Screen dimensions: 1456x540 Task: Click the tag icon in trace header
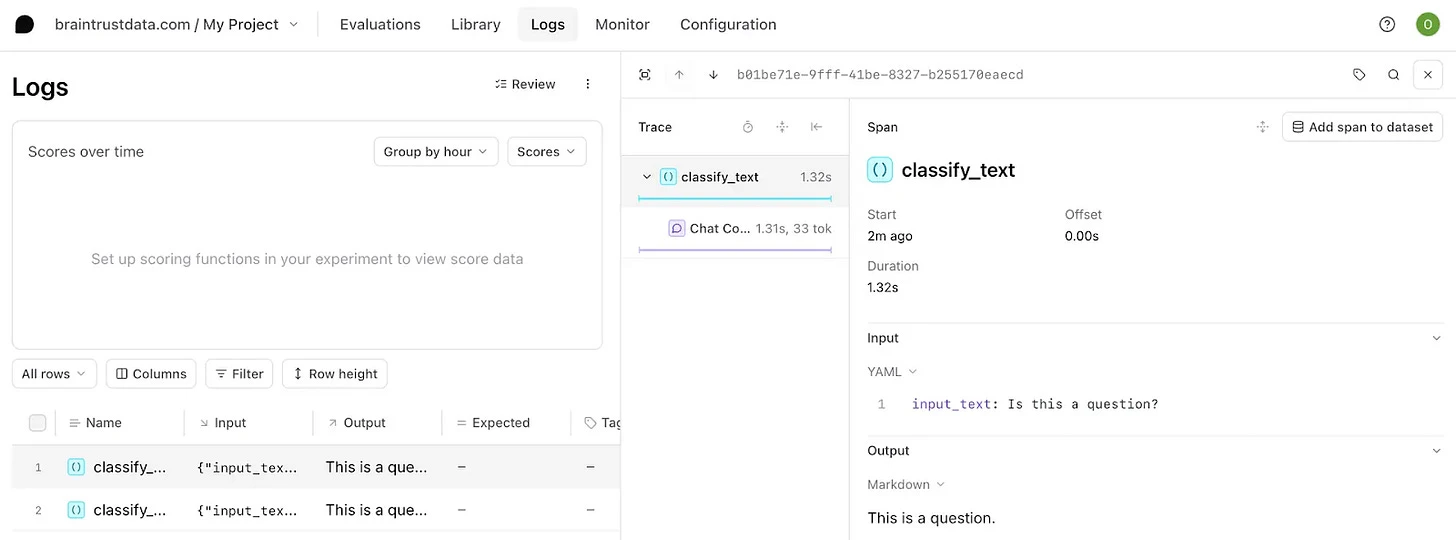click(x=1359, y=75)
